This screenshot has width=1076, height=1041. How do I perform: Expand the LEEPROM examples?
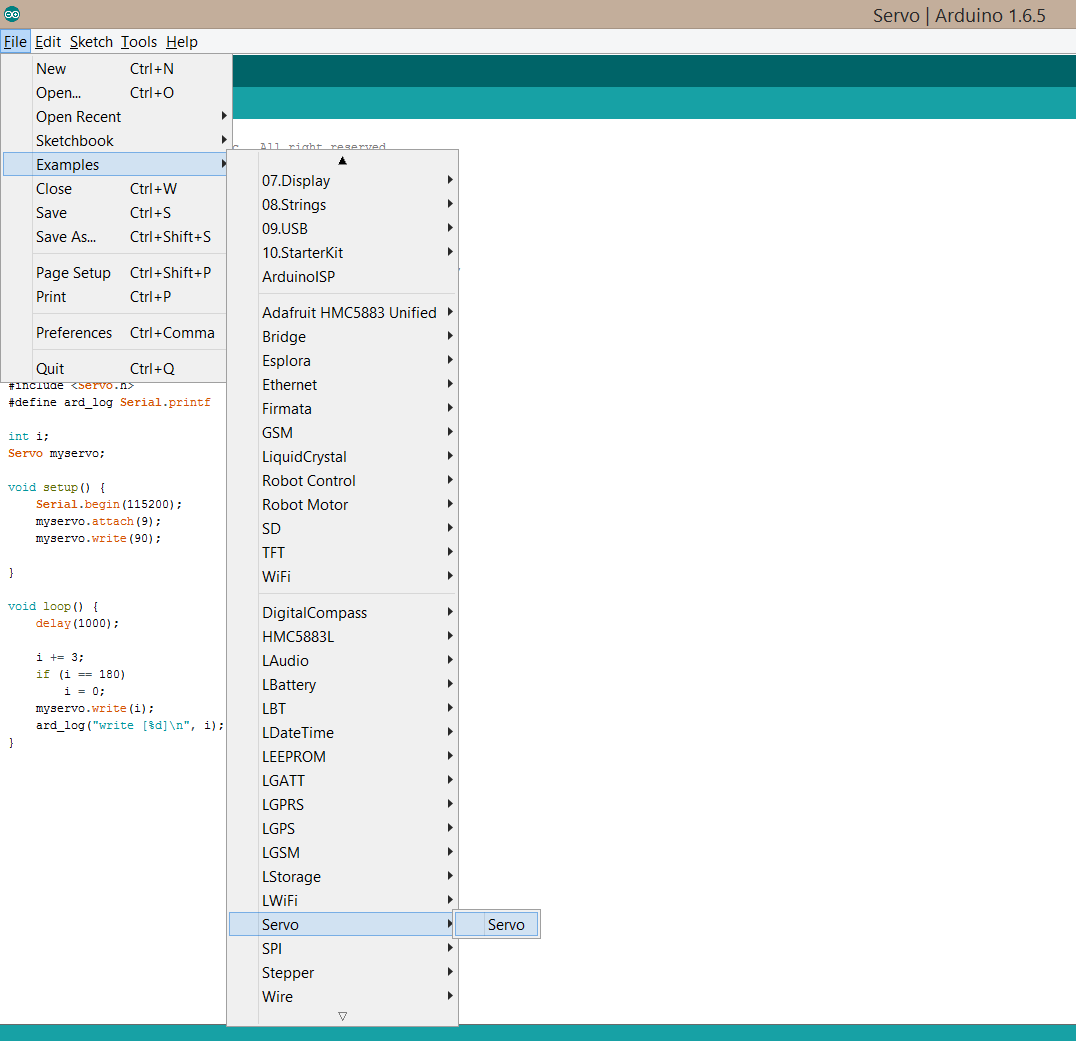click(x=342, y=757)
